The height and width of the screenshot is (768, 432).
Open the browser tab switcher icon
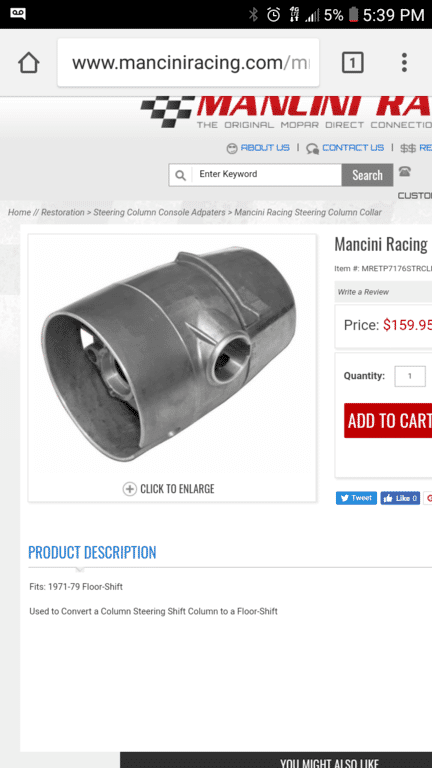coord(352,63)
